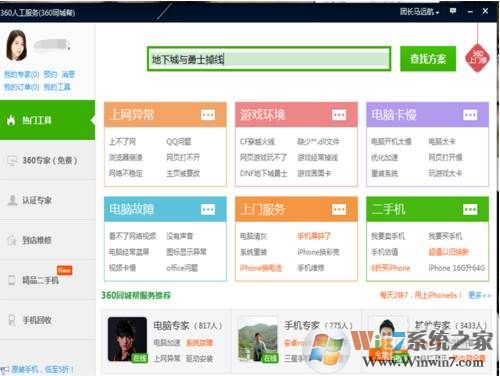The width and height of the screenshot is (500, 376).
Task: Click the DNF地下城勇士 entry
Action: [x=264, y=173]
